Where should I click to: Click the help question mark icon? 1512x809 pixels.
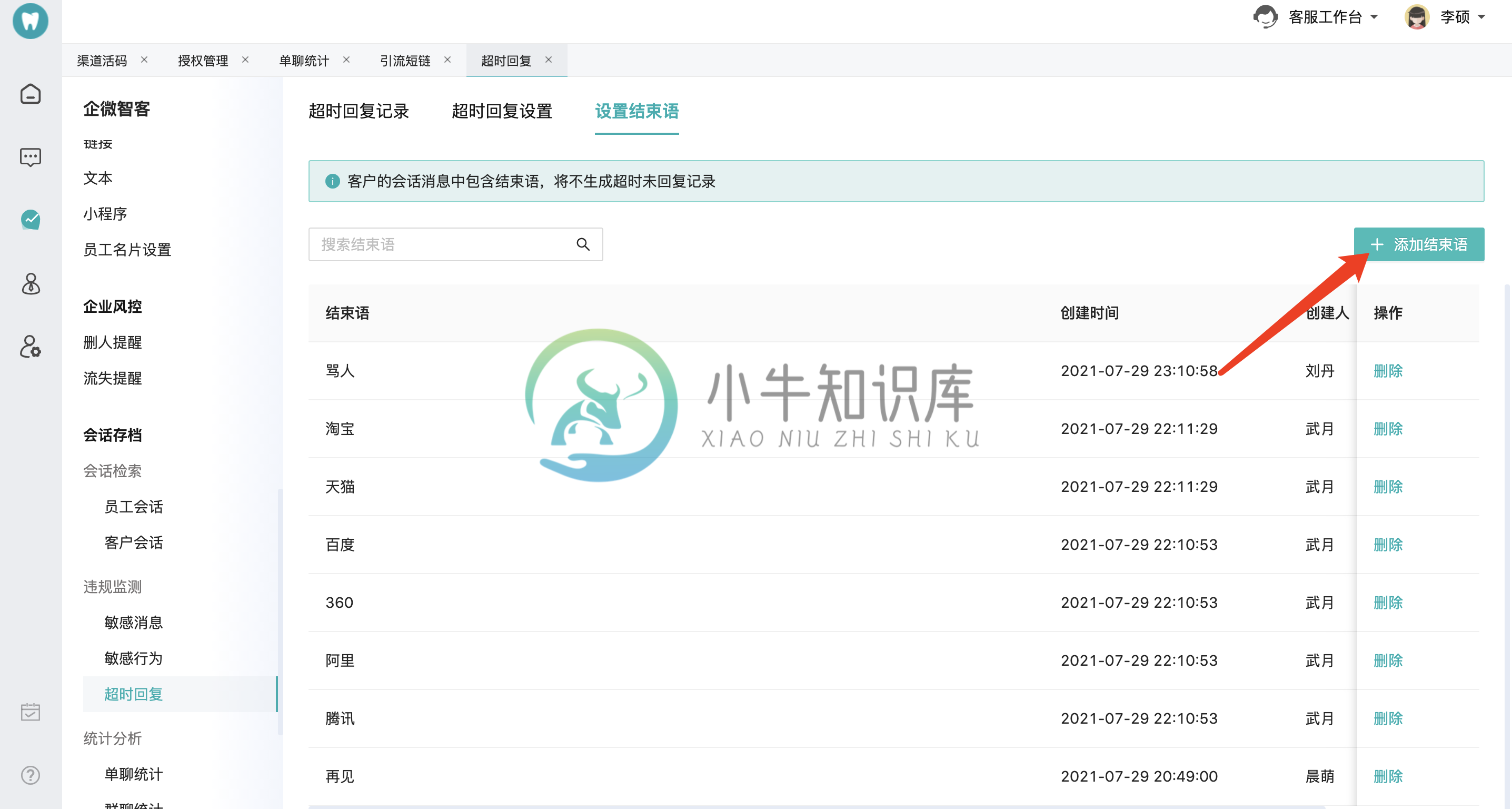coord(31,775)
